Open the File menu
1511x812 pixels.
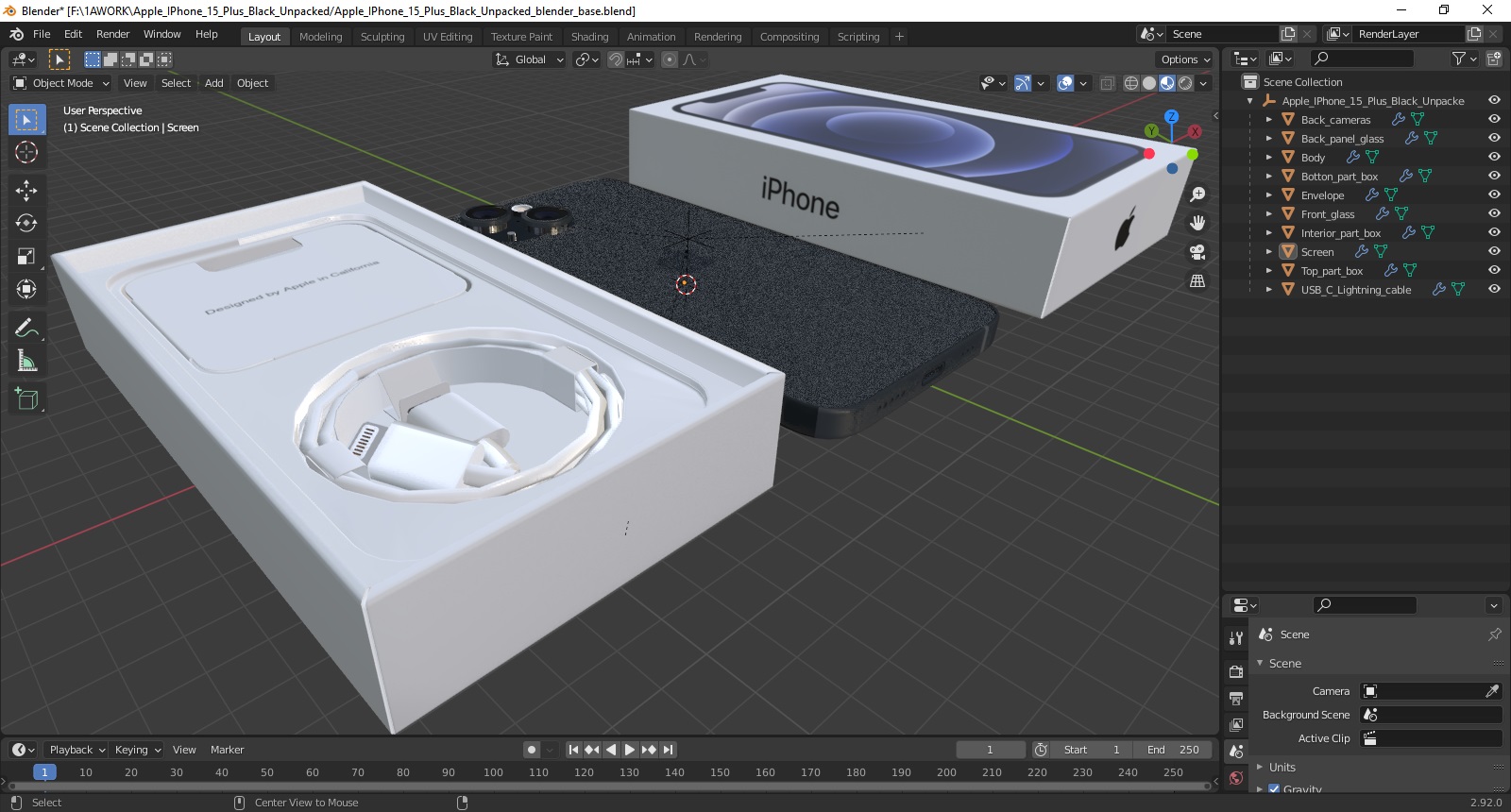[x=42, y=34]
